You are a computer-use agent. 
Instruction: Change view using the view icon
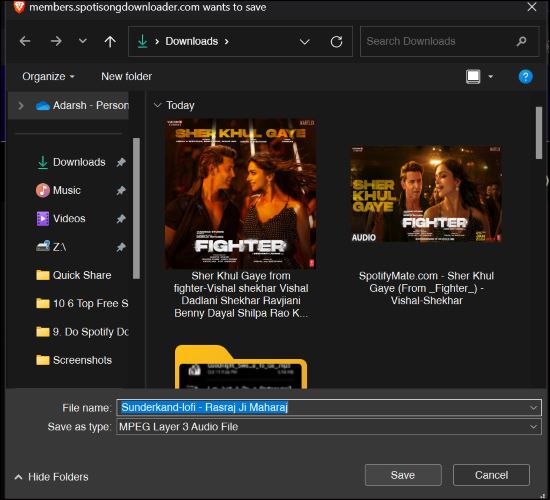473,76
